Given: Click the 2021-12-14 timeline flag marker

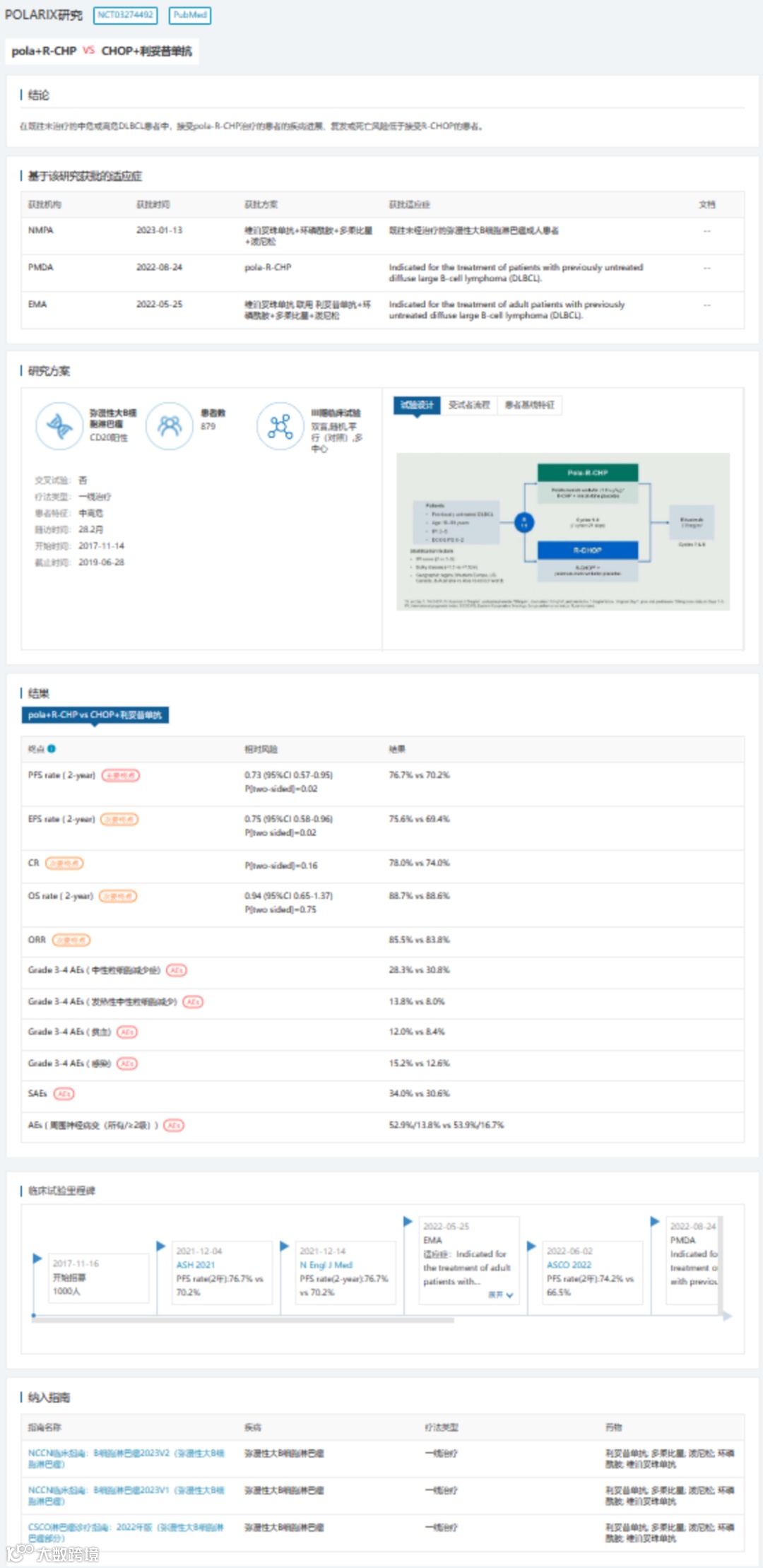Looking at the screenshot, I should 285,1246.
